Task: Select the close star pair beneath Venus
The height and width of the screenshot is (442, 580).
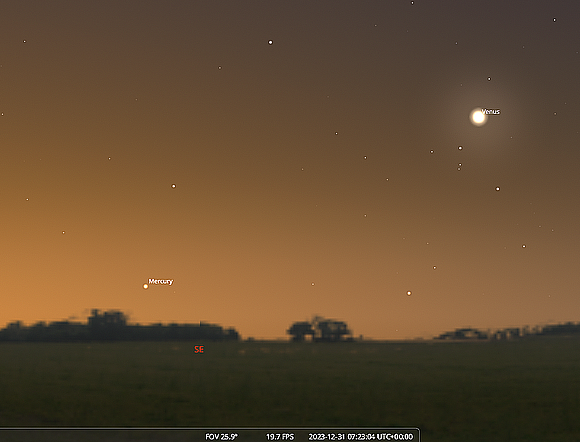Action: coord(459,167)
